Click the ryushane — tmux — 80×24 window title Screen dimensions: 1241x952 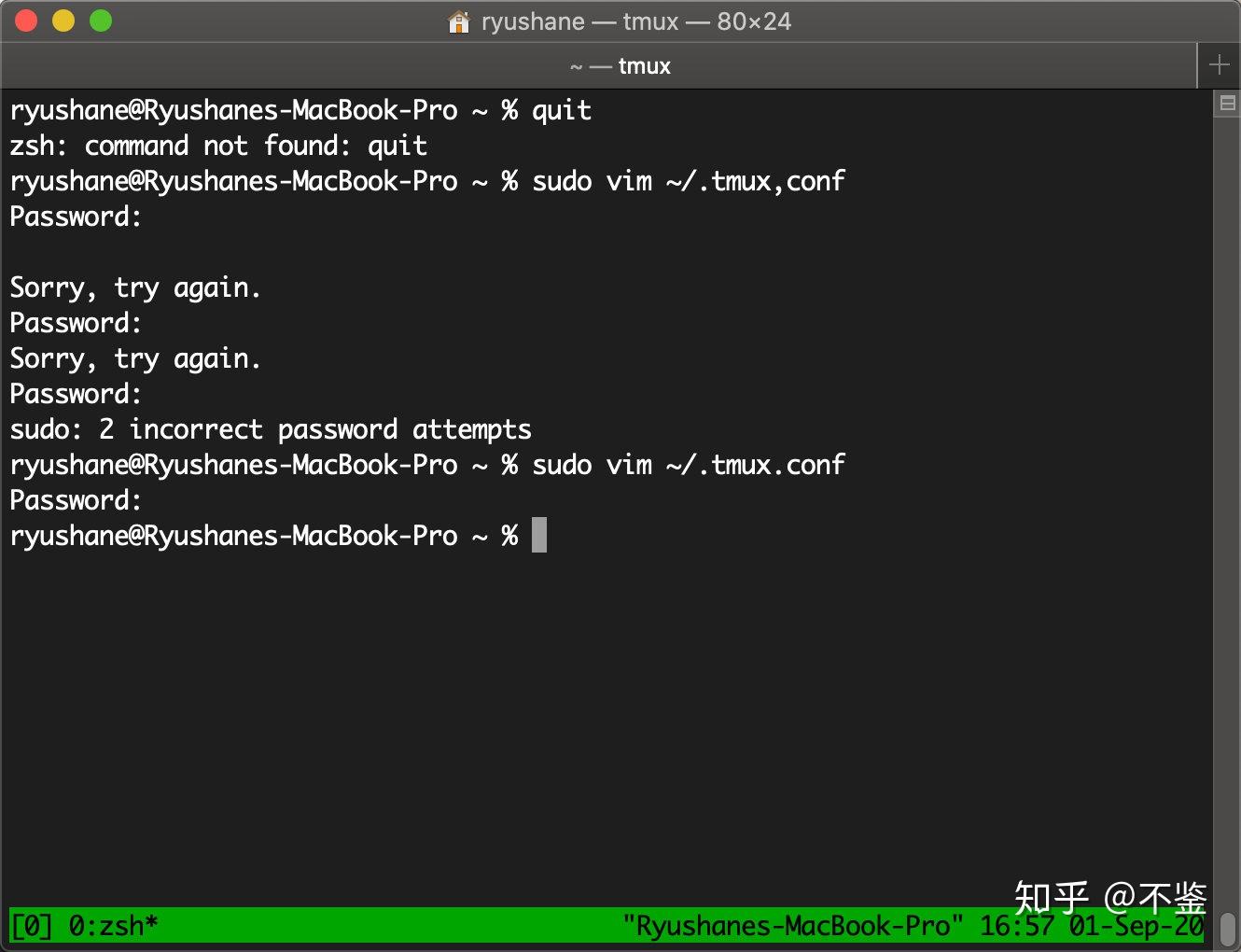(x=634, y=21)
